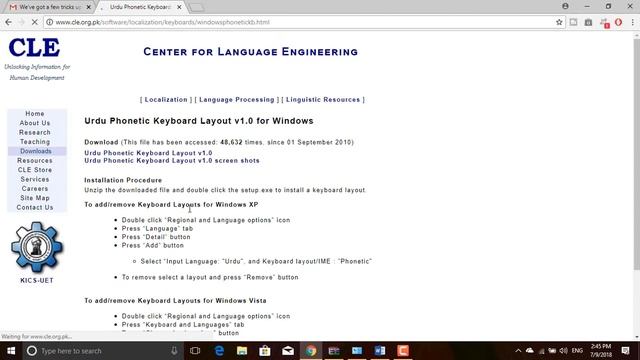Bookmark this page with star icon
The height and width of the screenshot is (360, 640).
559,22
